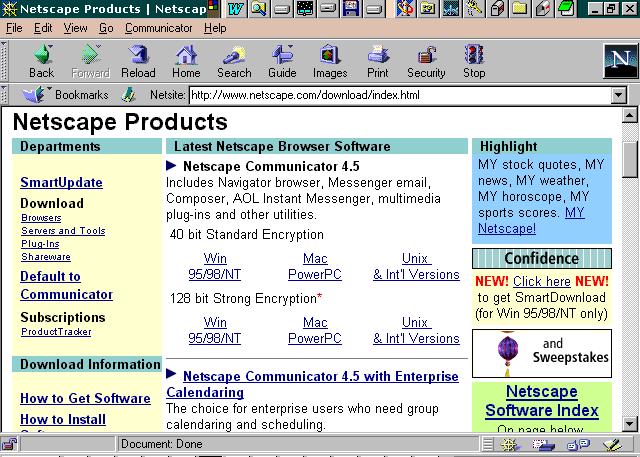Click Unix & Int'l Versions under 128 bit
This screenshot has height=457, width=640.
pos(416,331)
